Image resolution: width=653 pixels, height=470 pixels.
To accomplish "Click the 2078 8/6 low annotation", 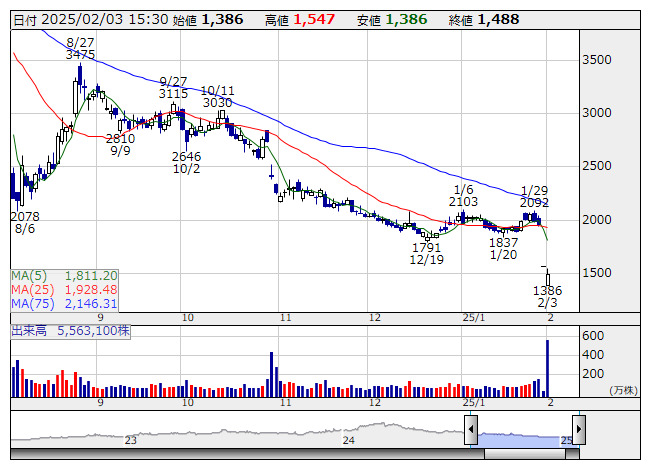I will tap(25, 222).
